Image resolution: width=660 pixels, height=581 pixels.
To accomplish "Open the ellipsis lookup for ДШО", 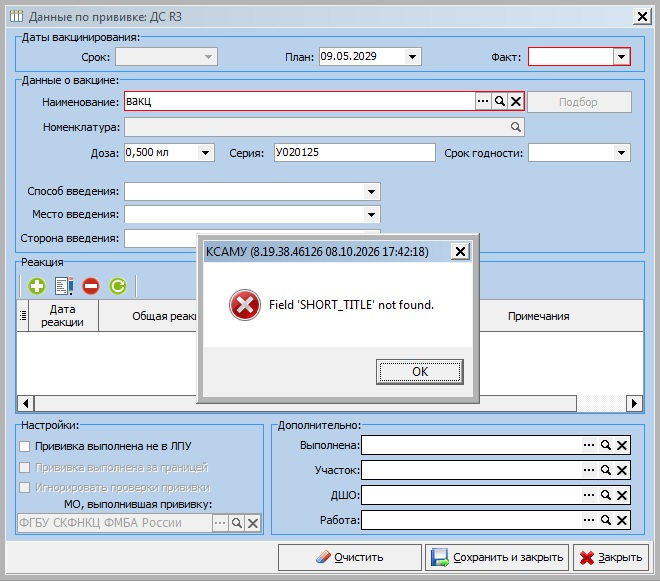I will tap(589, 495).
